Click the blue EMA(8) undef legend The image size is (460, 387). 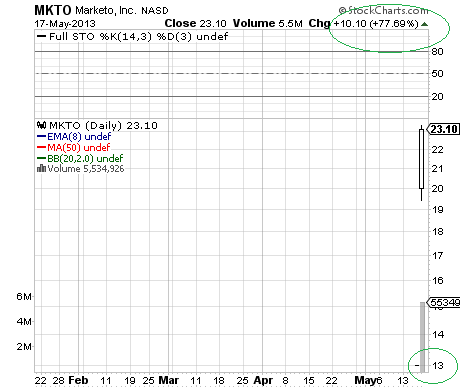(x=74, y=136)
